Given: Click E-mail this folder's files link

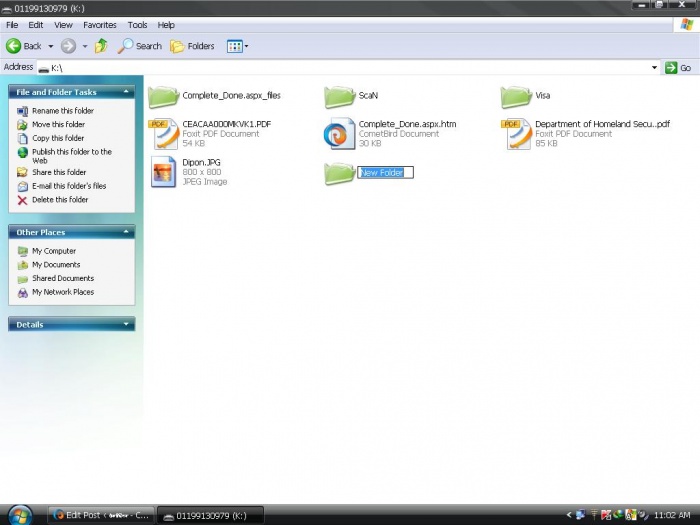Looking at the screenshot, I should pyautogui.click(x=69, y=186).
